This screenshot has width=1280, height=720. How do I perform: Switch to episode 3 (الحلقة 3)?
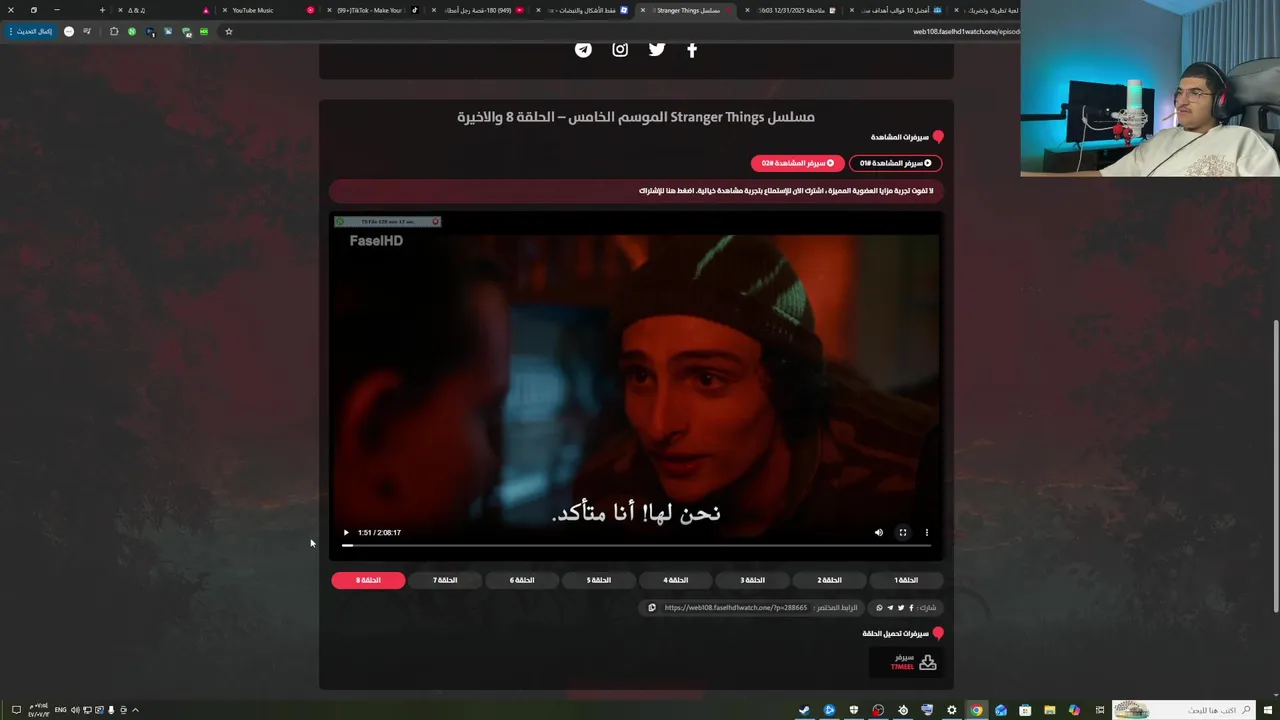(x=752, y=580)
